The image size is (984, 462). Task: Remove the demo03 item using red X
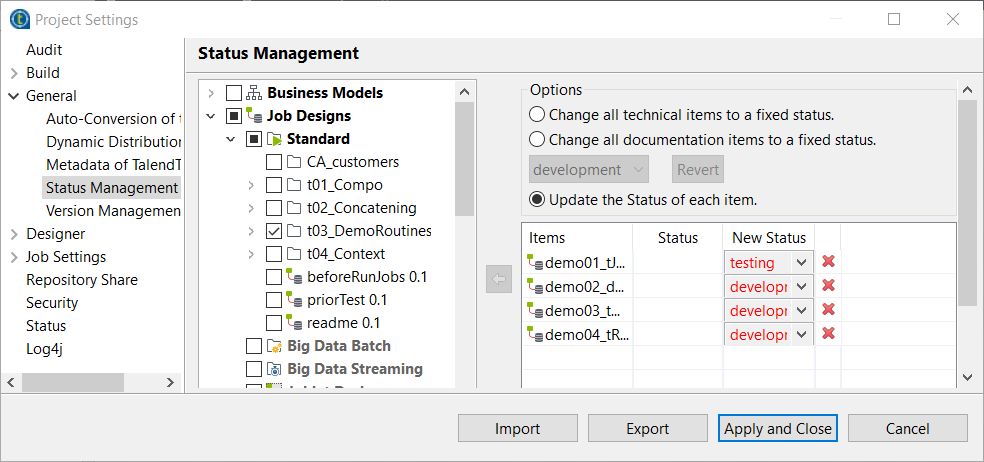828,310
